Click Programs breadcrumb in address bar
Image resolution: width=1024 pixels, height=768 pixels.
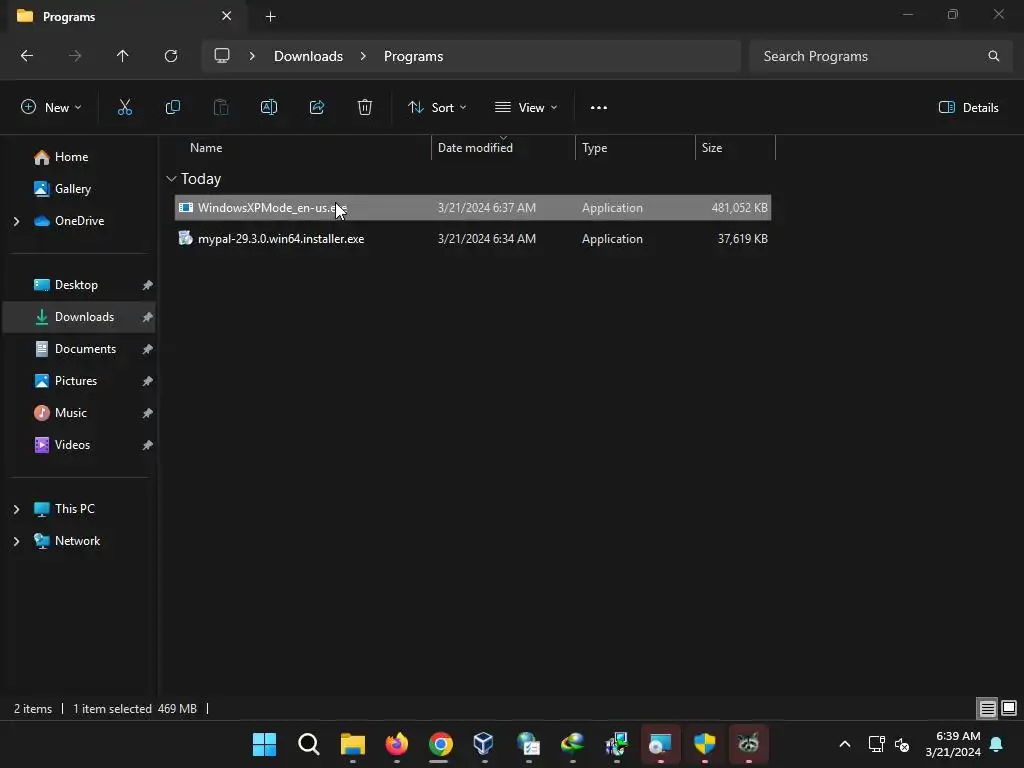pyautogui.click(x=413, y=56)
